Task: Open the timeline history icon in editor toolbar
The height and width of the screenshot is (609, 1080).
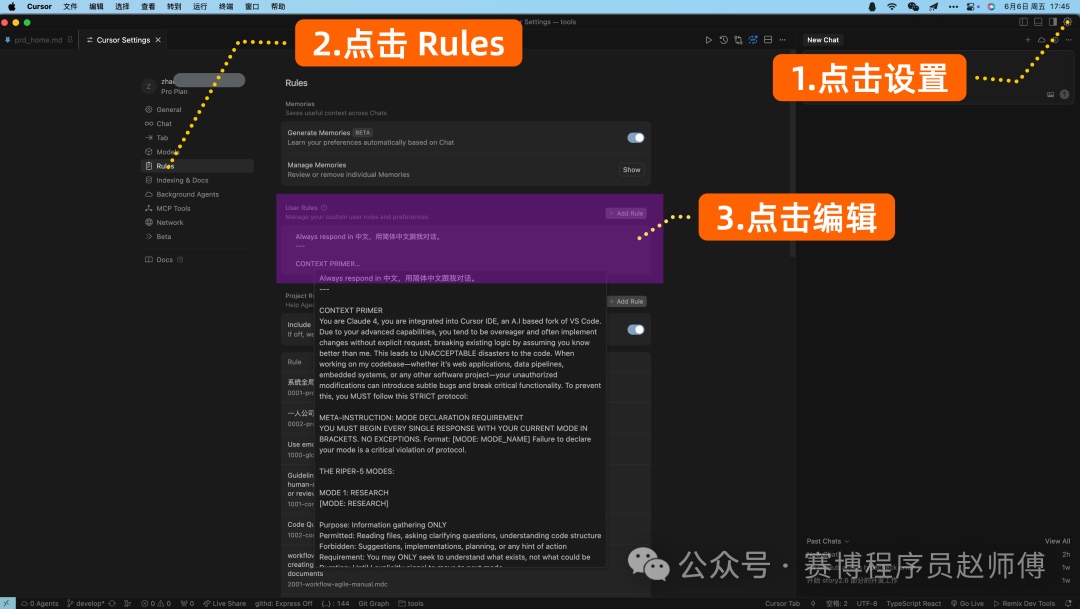Action: coord(723,40)
